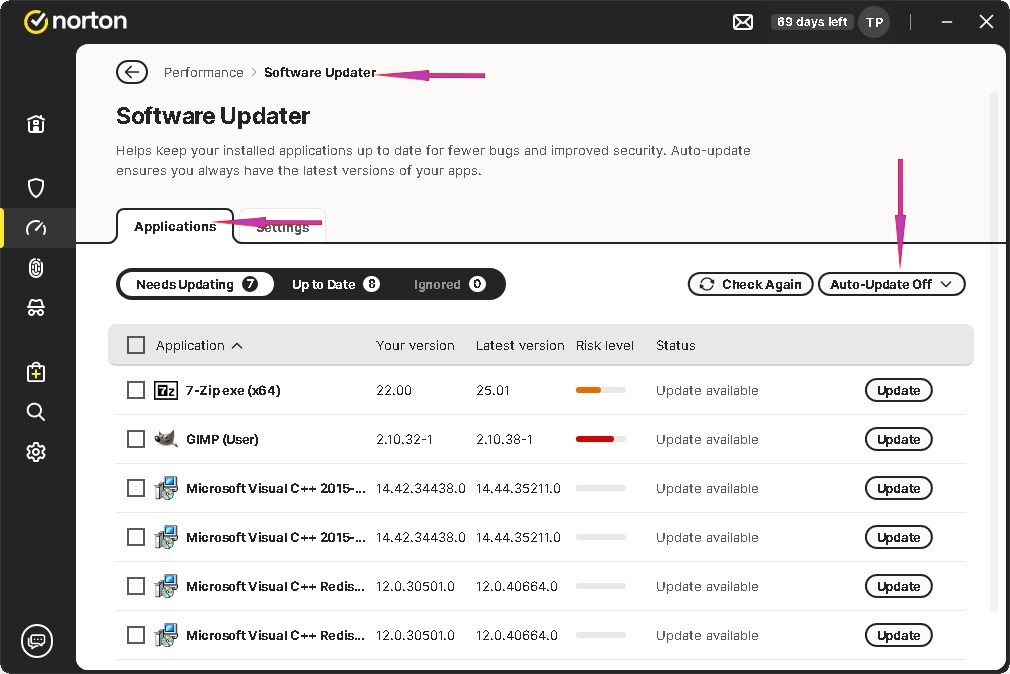Open the TP account avatar menu
The image size is (1010, 674).
(x=874, y=22)
